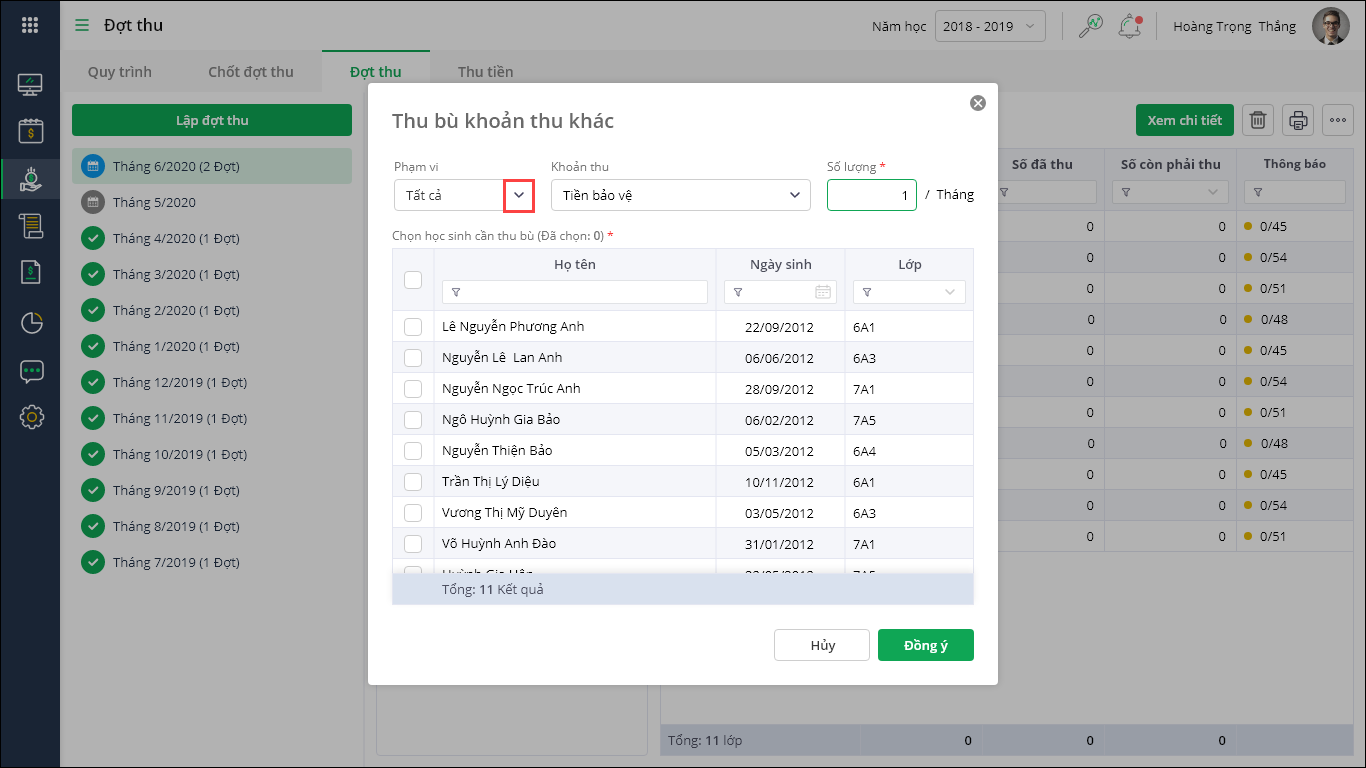Open the pie chart reports sidebar icon

pos(31,322)
